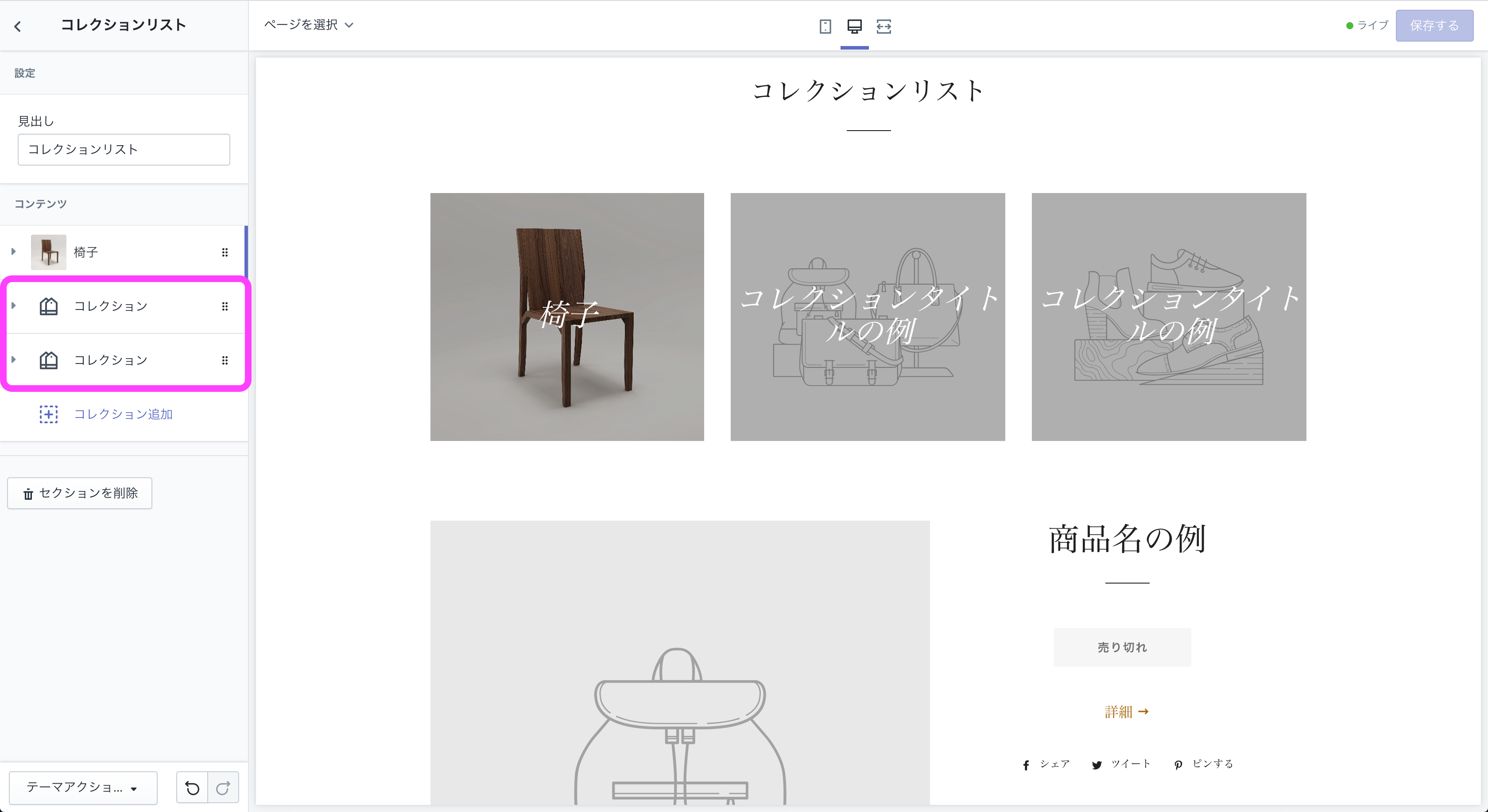This screenshot has width=1488, height=812.
Task: Expand the first コレクション block
Action: [x=13, y=306]
